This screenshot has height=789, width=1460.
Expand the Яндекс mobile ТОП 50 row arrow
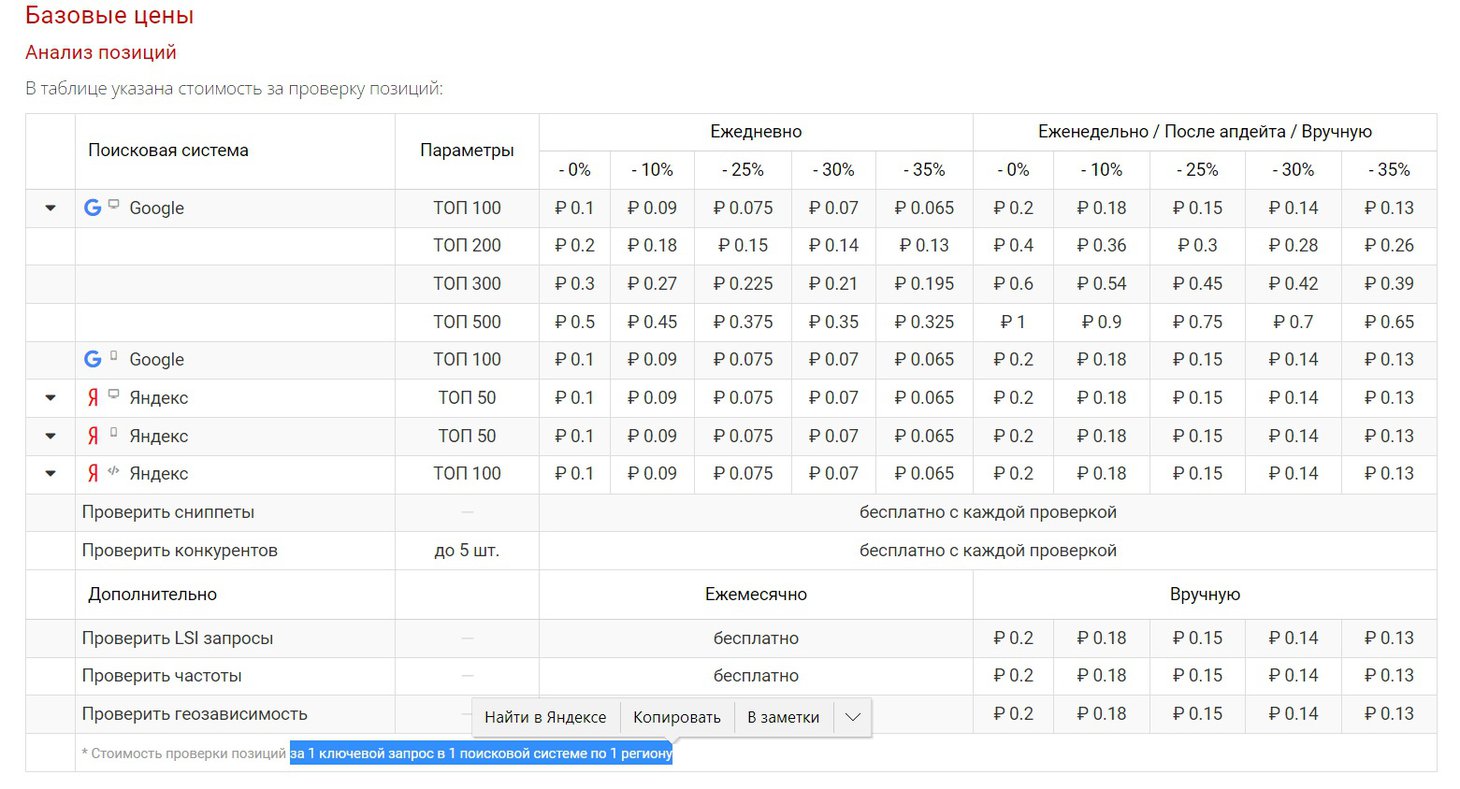pos(50,436)
